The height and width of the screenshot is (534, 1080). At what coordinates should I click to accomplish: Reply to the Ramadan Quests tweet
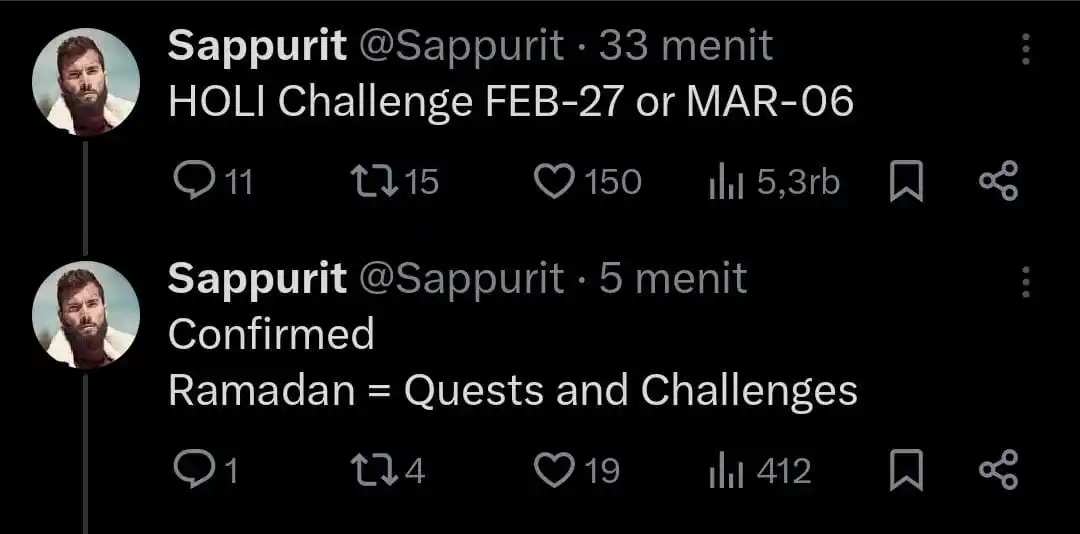pos(190,470)
